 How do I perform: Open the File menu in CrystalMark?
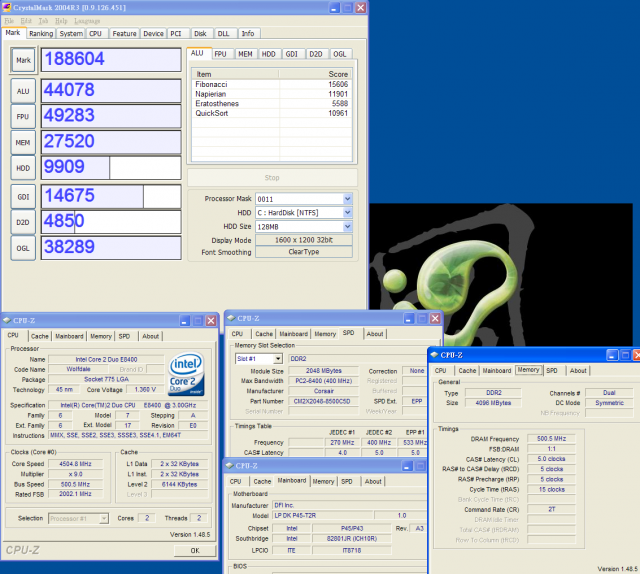(9, 21)
